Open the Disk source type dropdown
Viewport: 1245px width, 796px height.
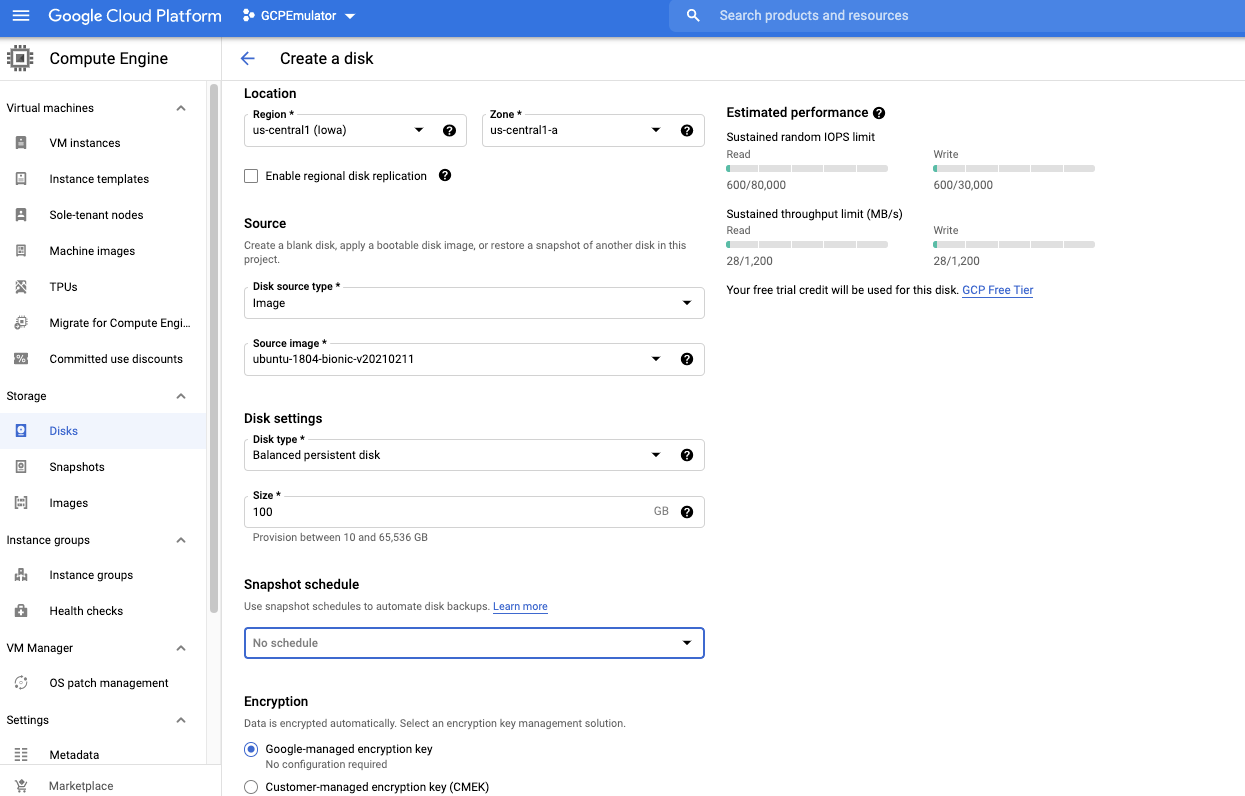tap(474, 303)
